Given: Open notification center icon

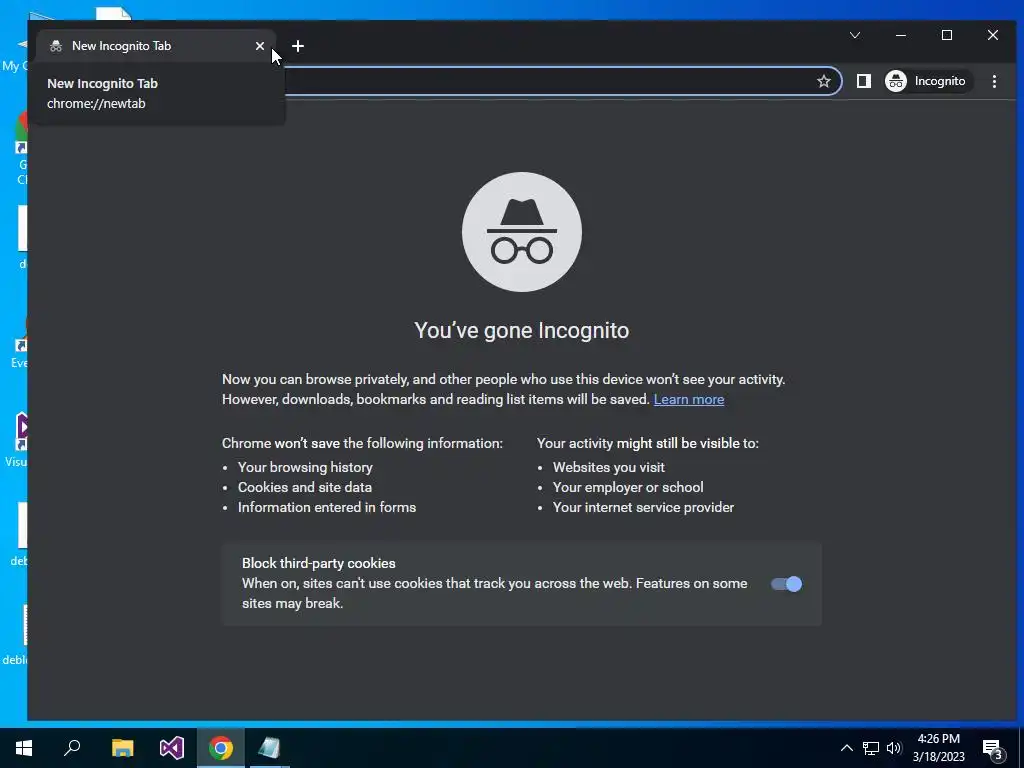Looking at the screenshot, I should [x=993, y=748].
